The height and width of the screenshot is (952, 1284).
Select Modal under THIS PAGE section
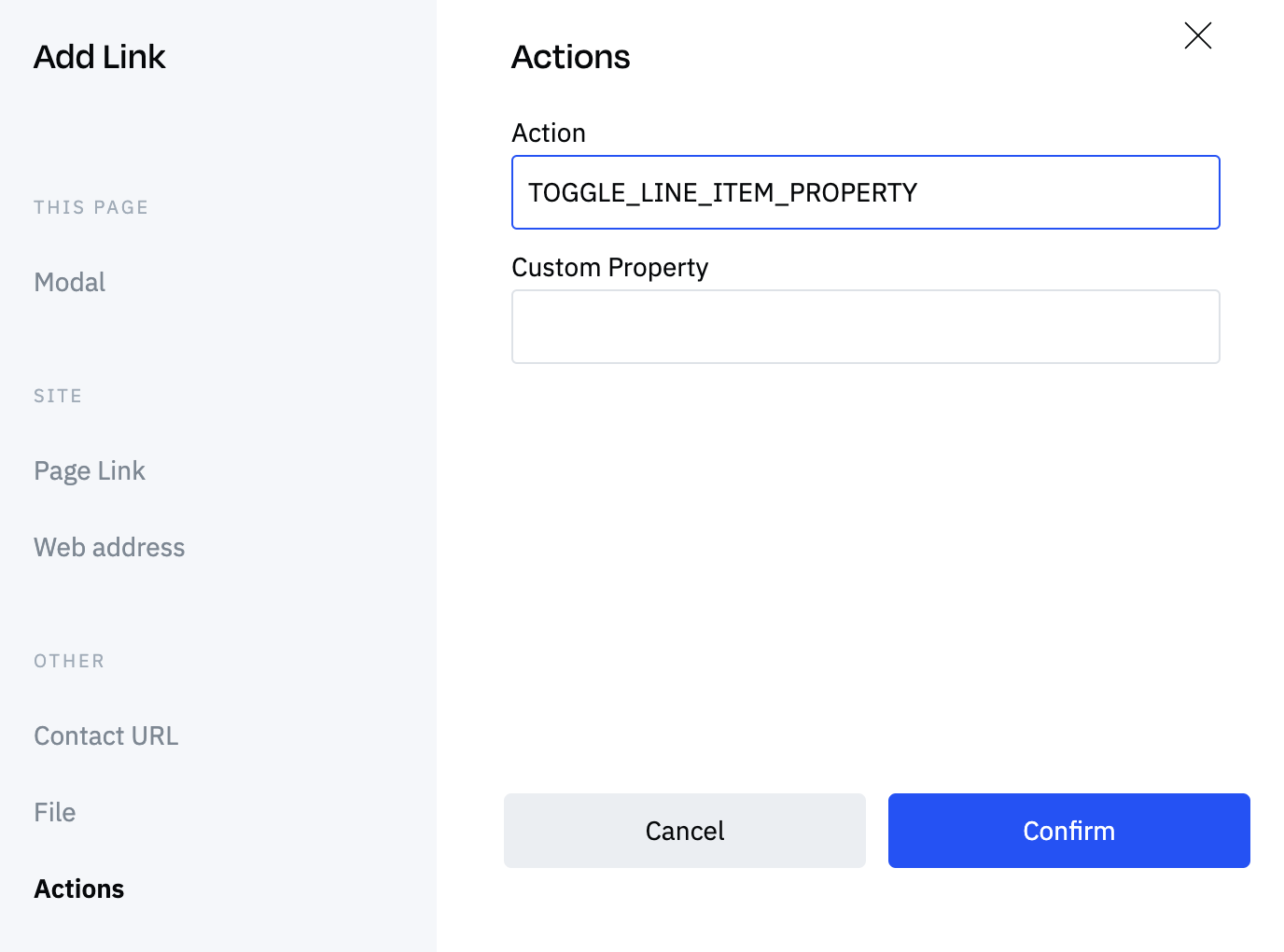pos(69,282)
